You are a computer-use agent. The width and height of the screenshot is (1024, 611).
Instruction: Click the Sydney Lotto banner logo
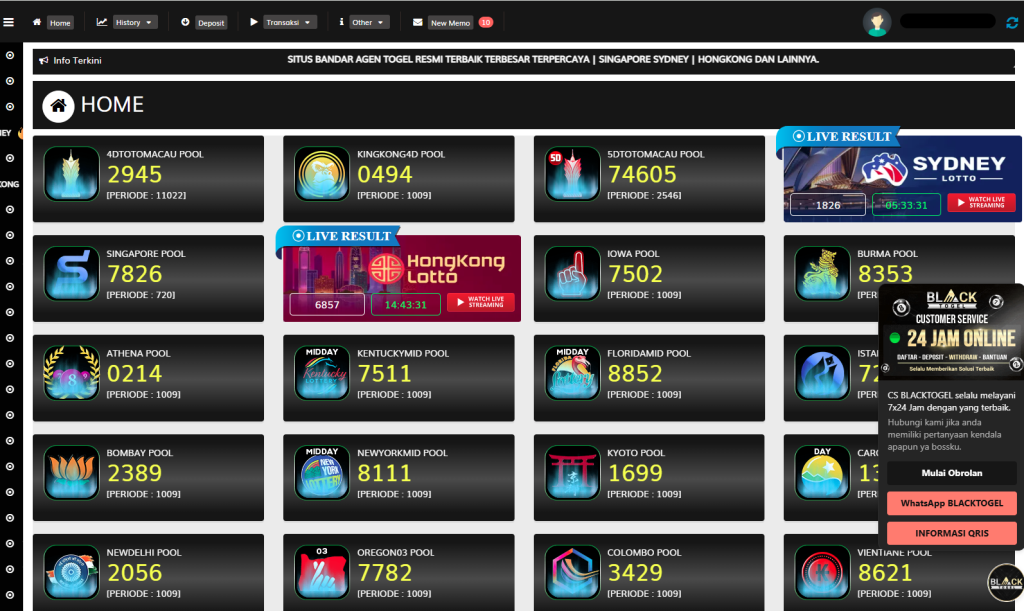tap(934, 168)
